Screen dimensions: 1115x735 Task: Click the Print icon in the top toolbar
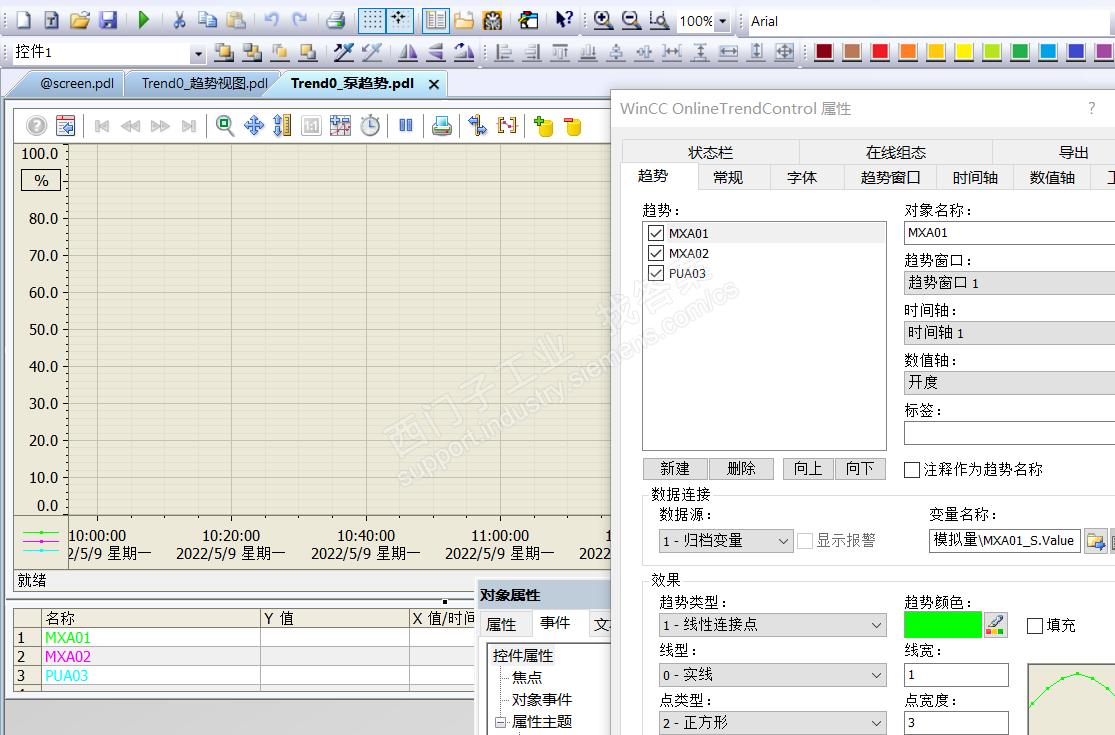pos(336,20)
